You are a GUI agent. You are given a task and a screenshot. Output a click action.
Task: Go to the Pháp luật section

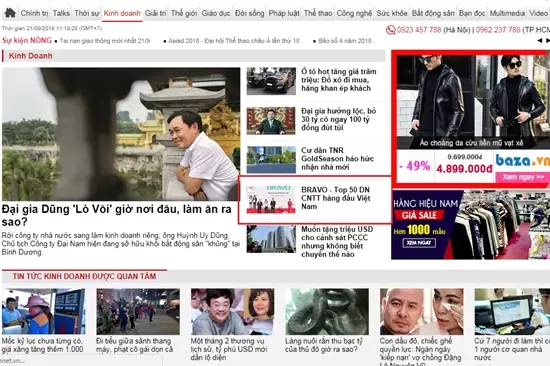pyautogui.click(x=284, y=13)
